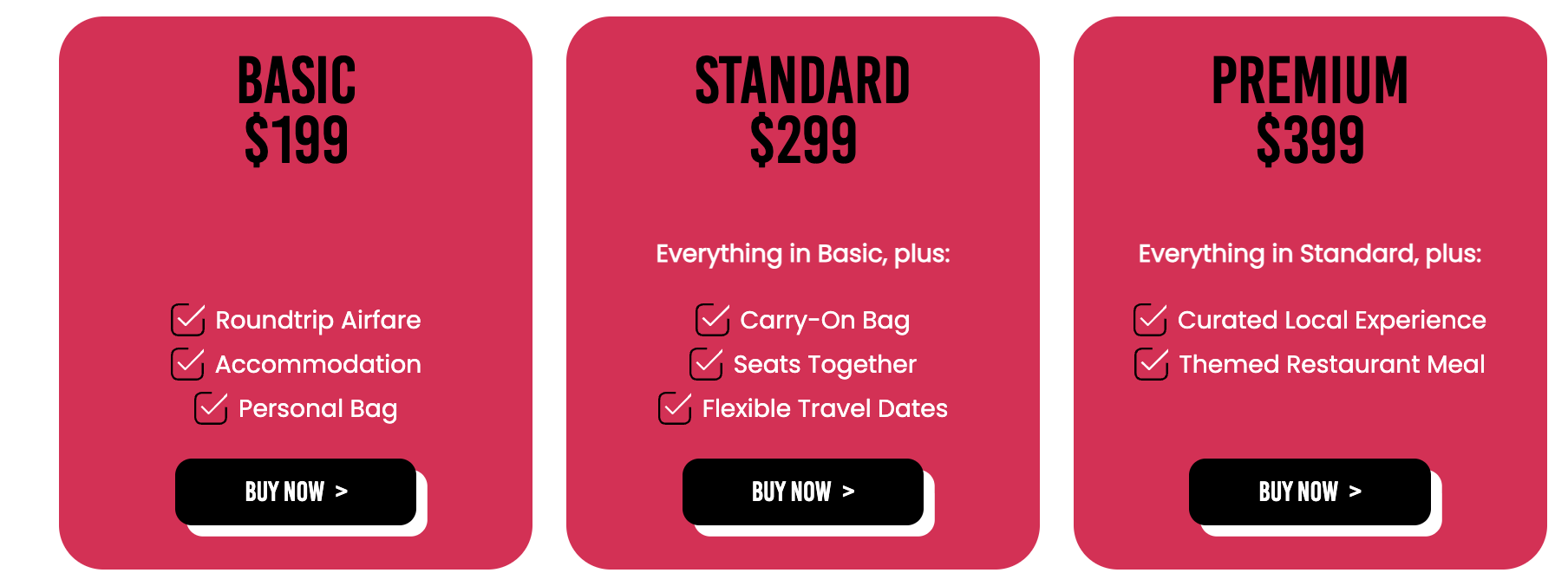This screenshot has height=586, width=1568.
Task: Click the checkmark icon next to Themed Restaurant Meal
Action: (x=1152, y=364)
